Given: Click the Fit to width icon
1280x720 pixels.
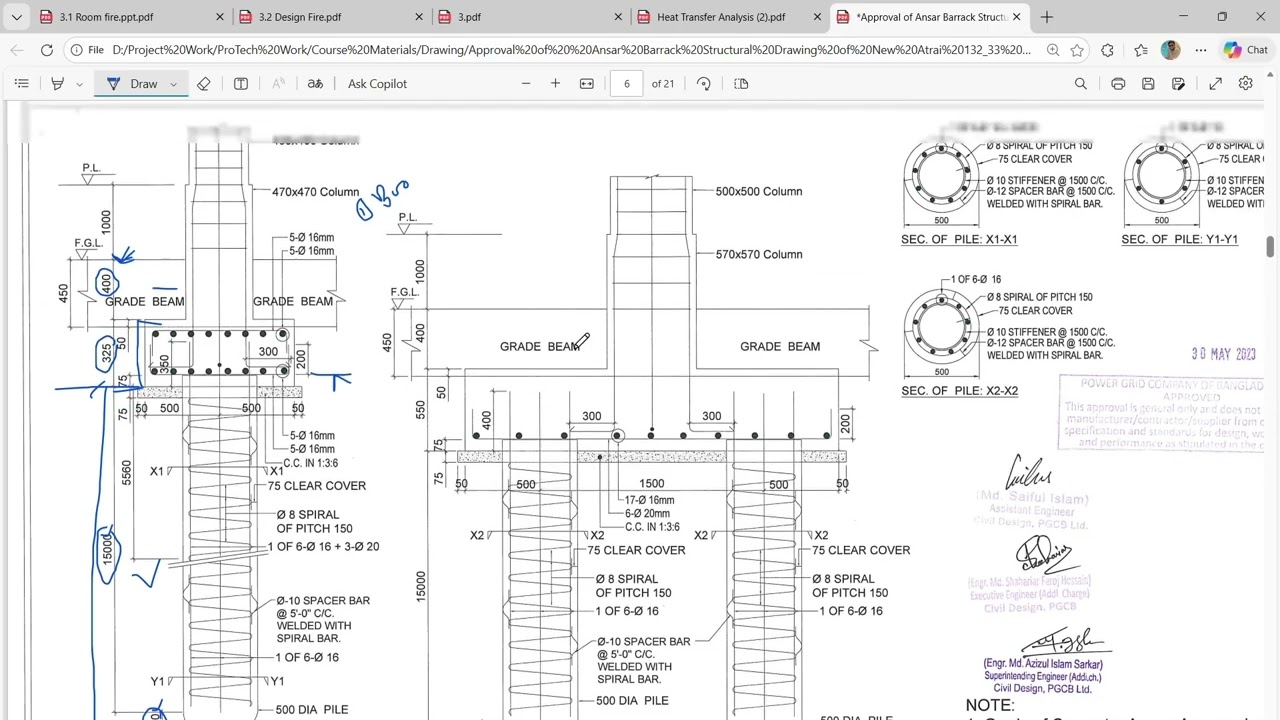Looking at the screenshot, I should (587, 84).
